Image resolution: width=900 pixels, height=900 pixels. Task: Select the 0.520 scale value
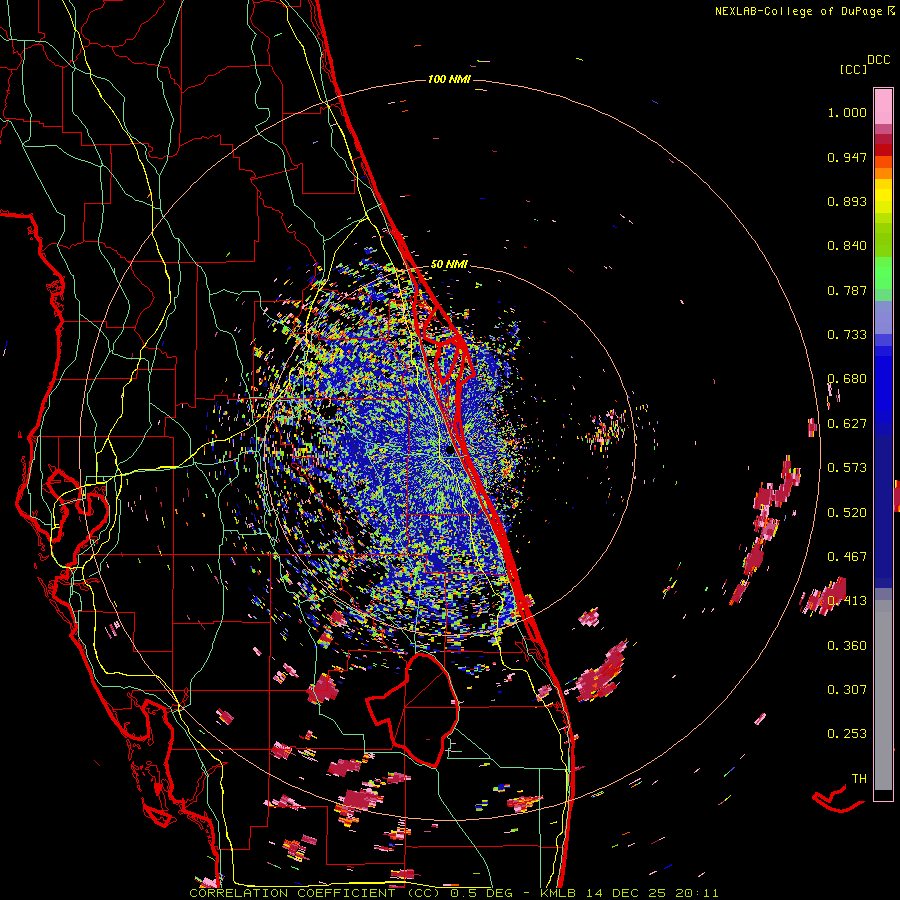(847, 513)
